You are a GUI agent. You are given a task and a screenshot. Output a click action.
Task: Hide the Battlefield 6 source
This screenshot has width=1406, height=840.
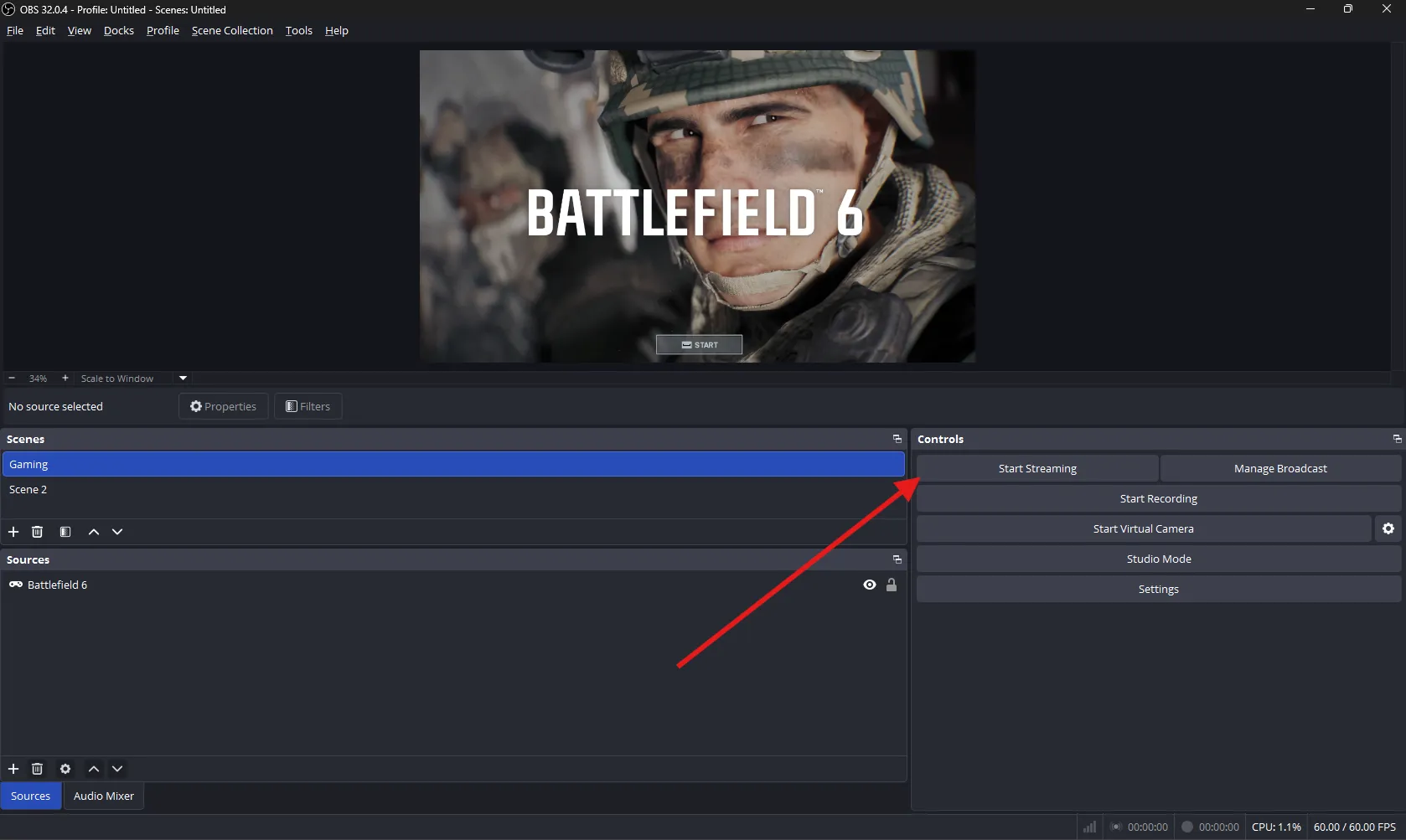coord(870,585)
